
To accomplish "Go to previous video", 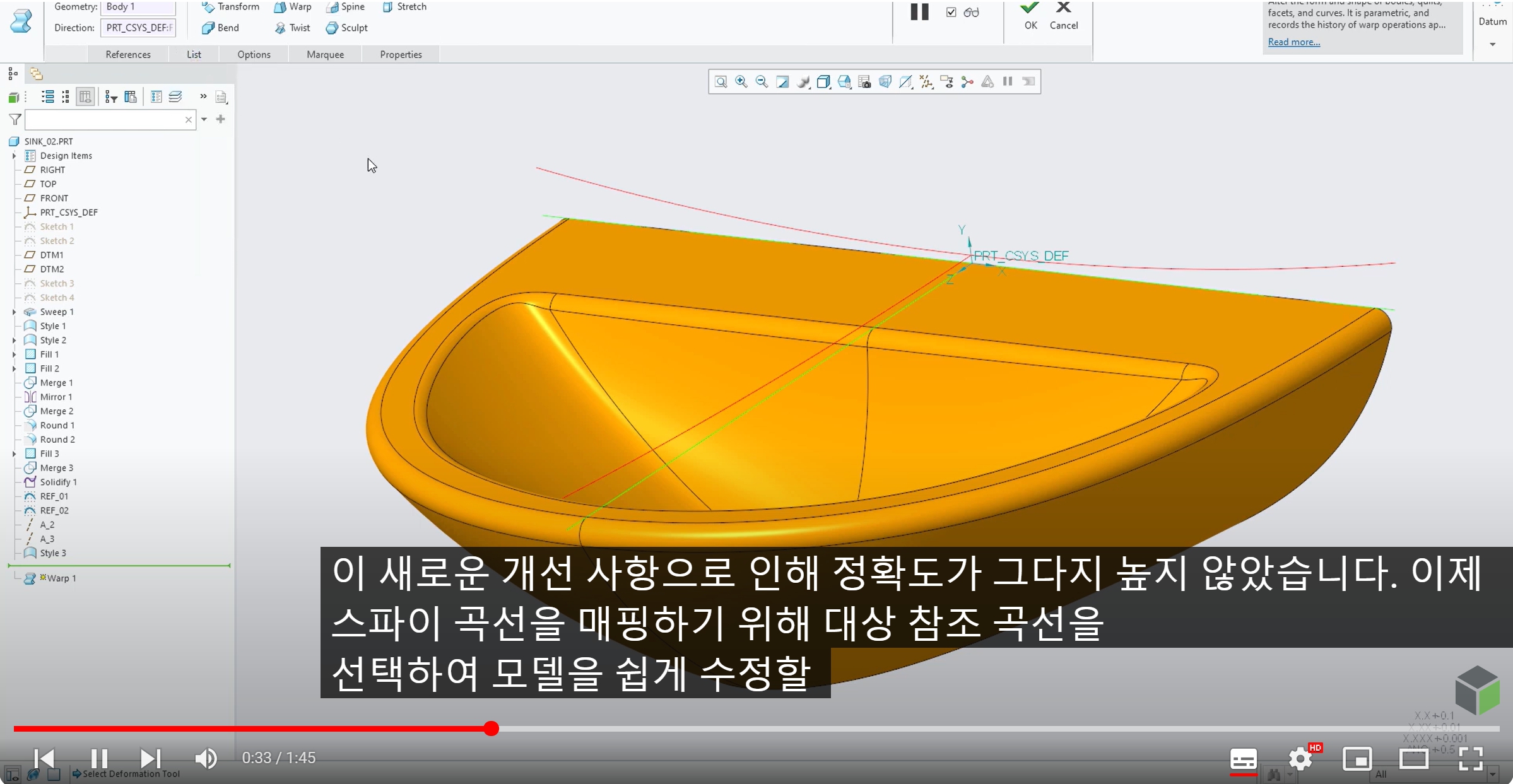I will [44, 758].
